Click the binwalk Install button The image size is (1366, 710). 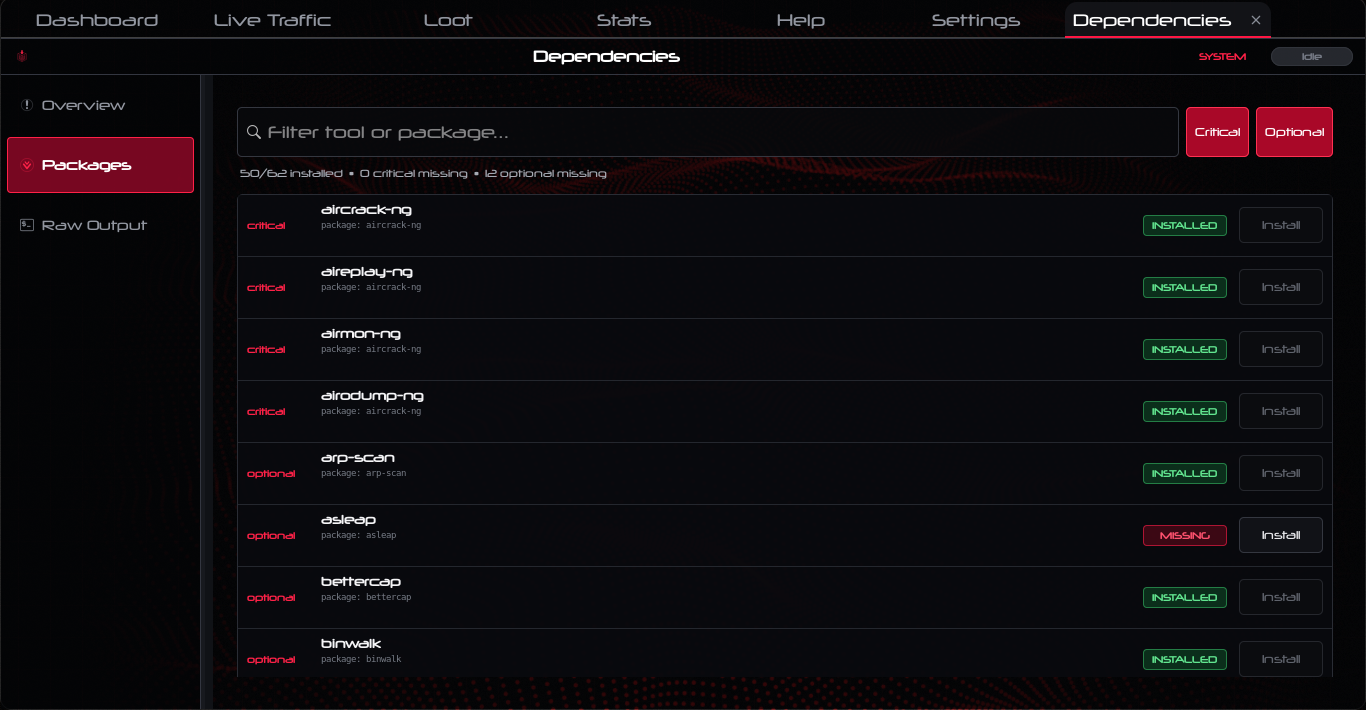1281,659
